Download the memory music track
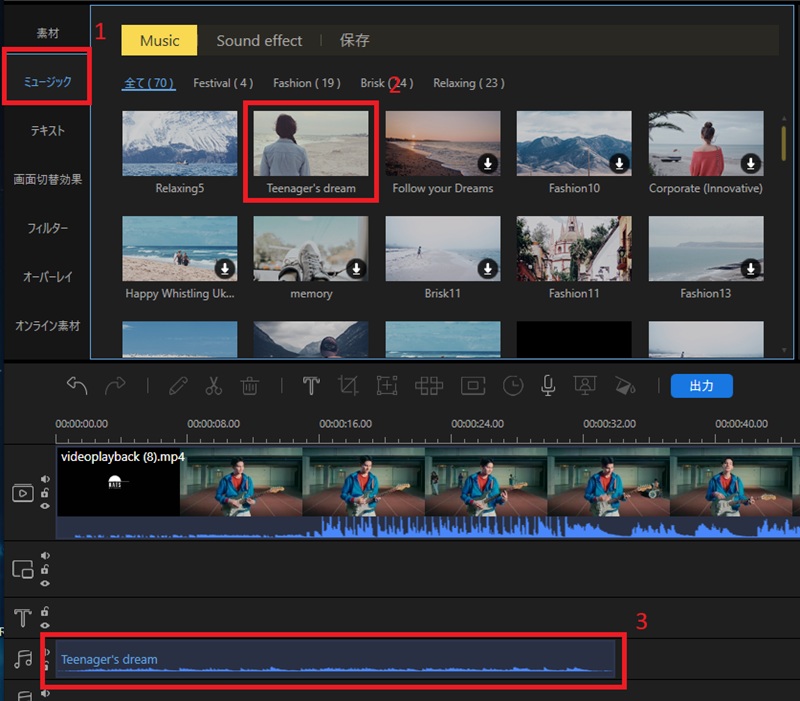The image size is (800, 701). [x=356, y=268]
